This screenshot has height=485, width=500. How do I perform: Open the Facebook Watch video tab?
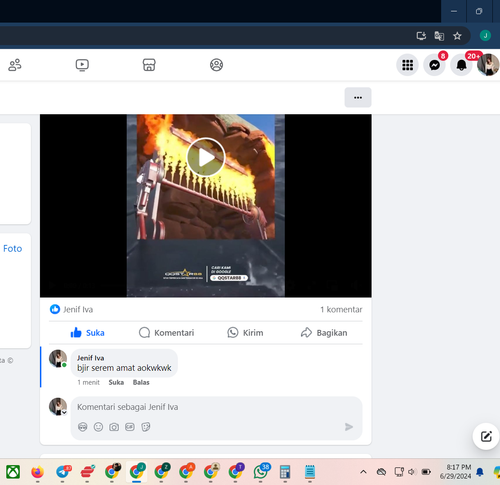82,65
